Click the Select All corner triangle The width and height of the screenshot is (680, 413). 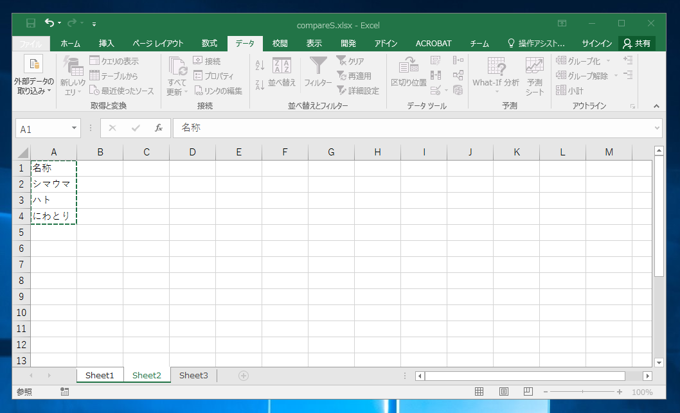tap(22, 152)
